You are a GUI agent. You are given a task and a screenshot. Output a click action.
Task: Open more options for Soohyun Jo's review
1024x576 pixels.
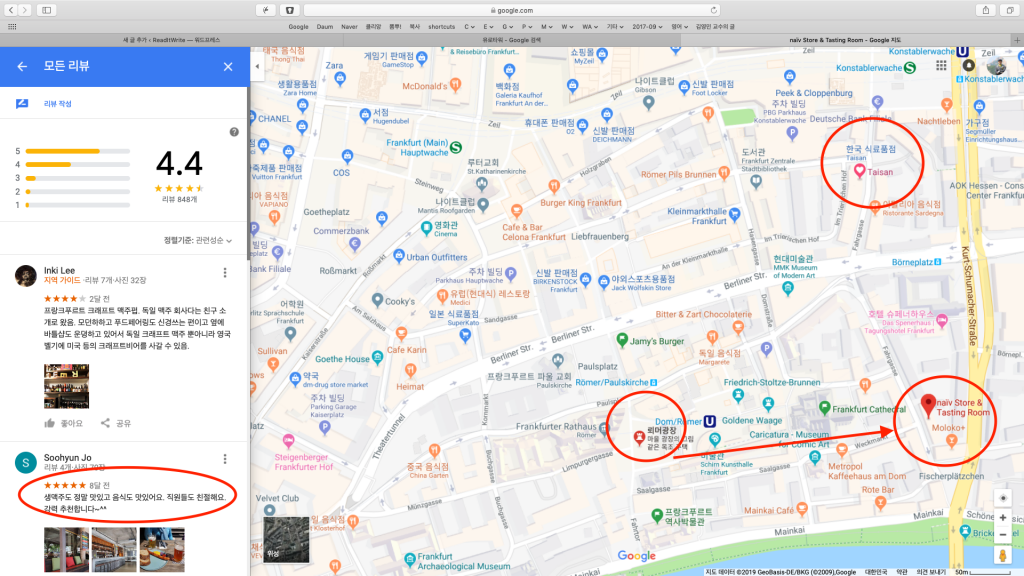tap(225, 459)
